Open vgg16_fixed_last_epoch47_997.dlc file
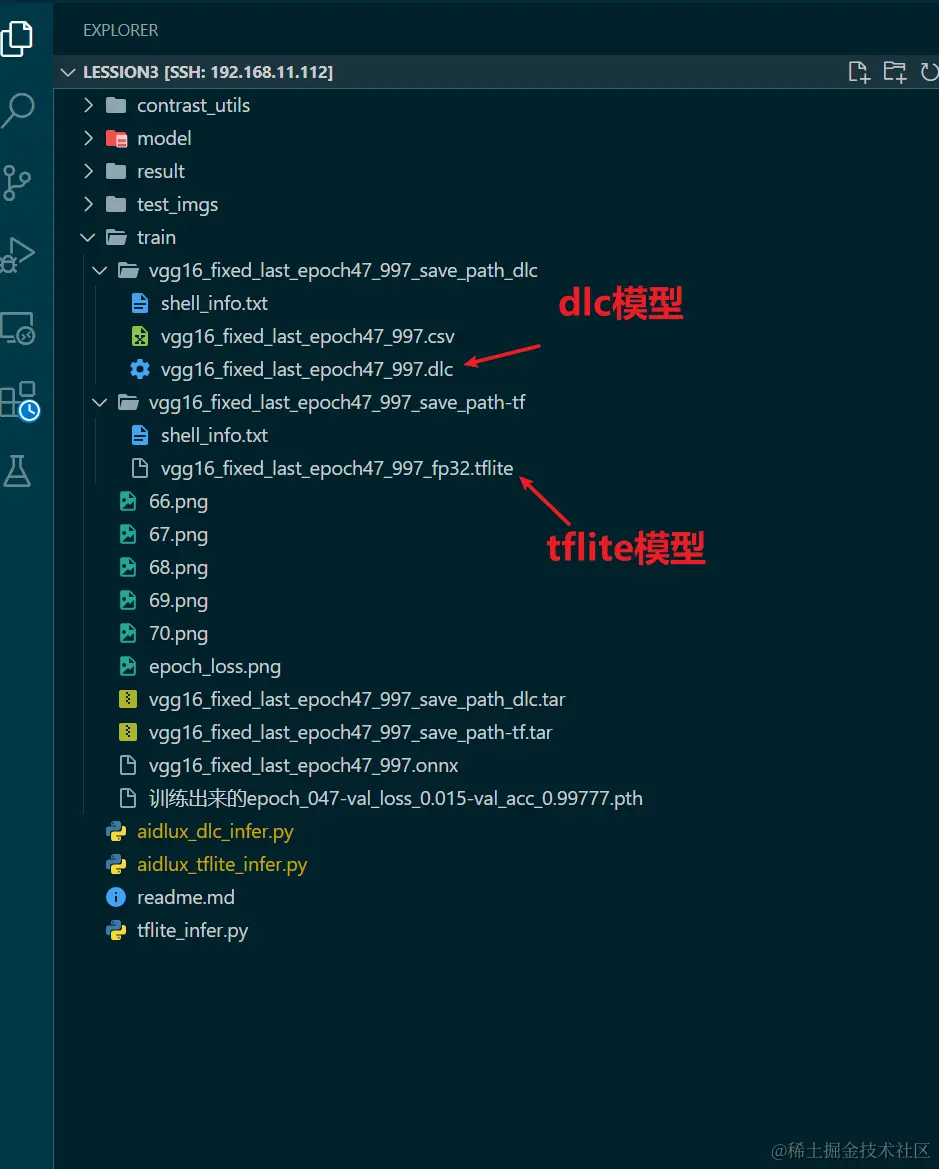The height and width of the screenshot is (1169, 939). click(x=307, y=370)
